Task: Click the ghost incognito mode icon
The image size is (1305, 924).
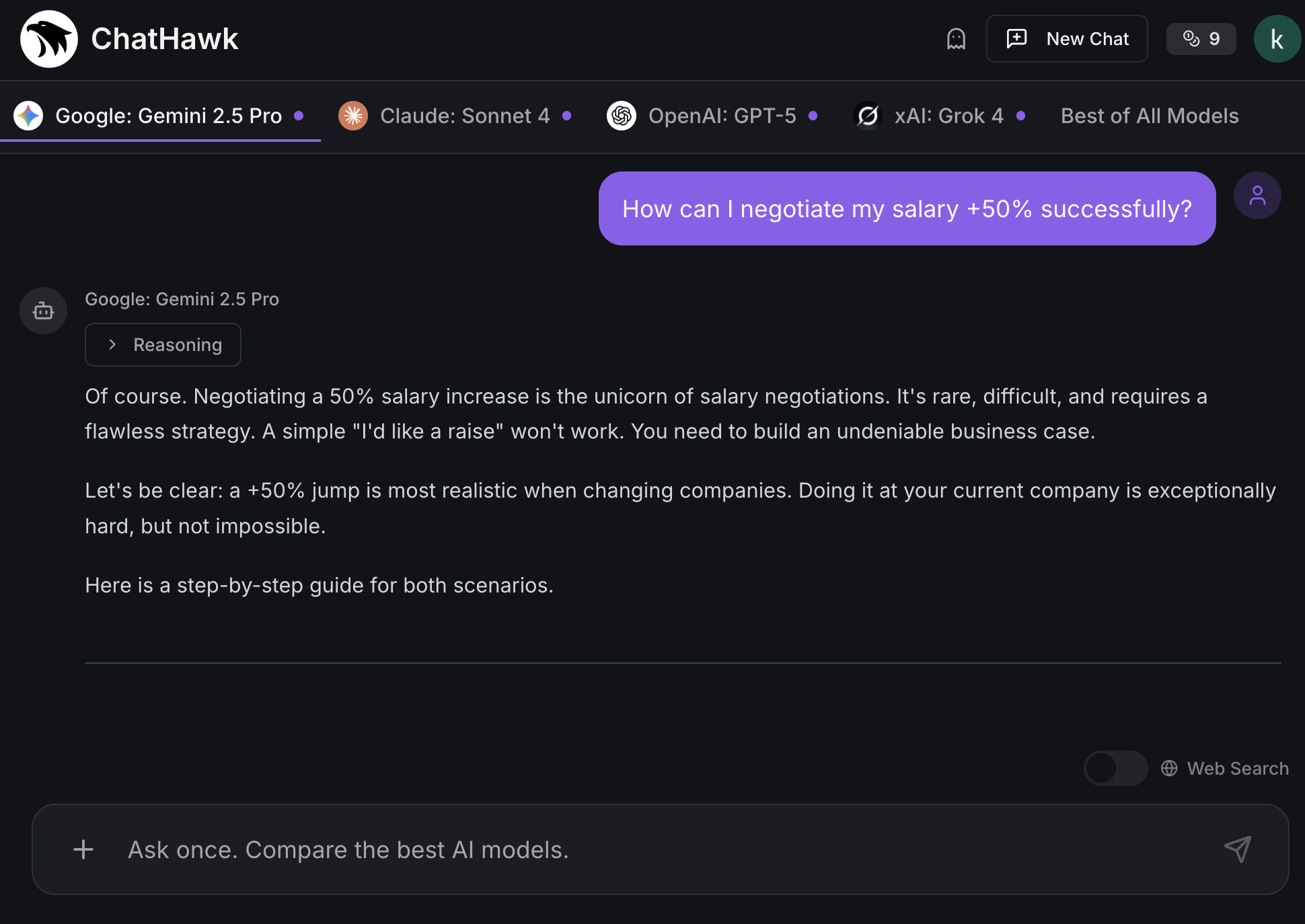Action: coord(956,39)
